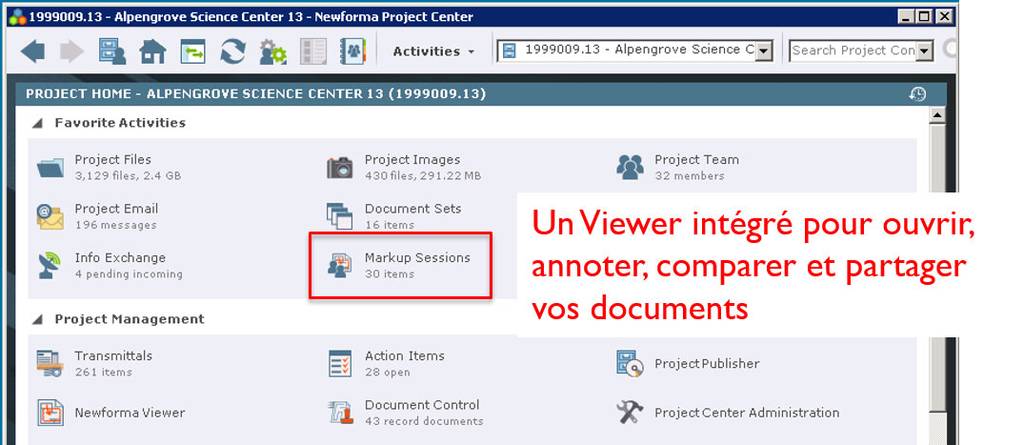The image size is (1024, 445).
Task: Open Project Images camera icon
Action: (x=340, y=167)
